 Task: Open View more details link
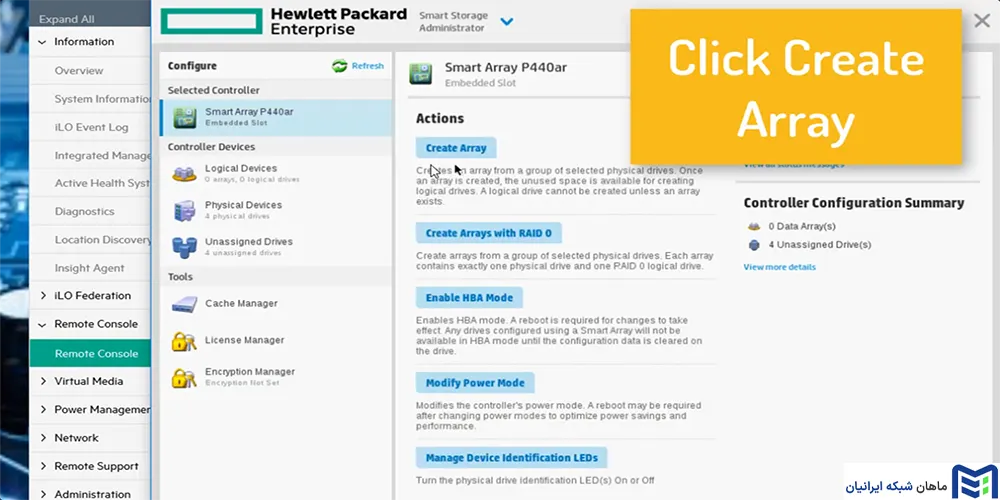(x=779, y=267)
